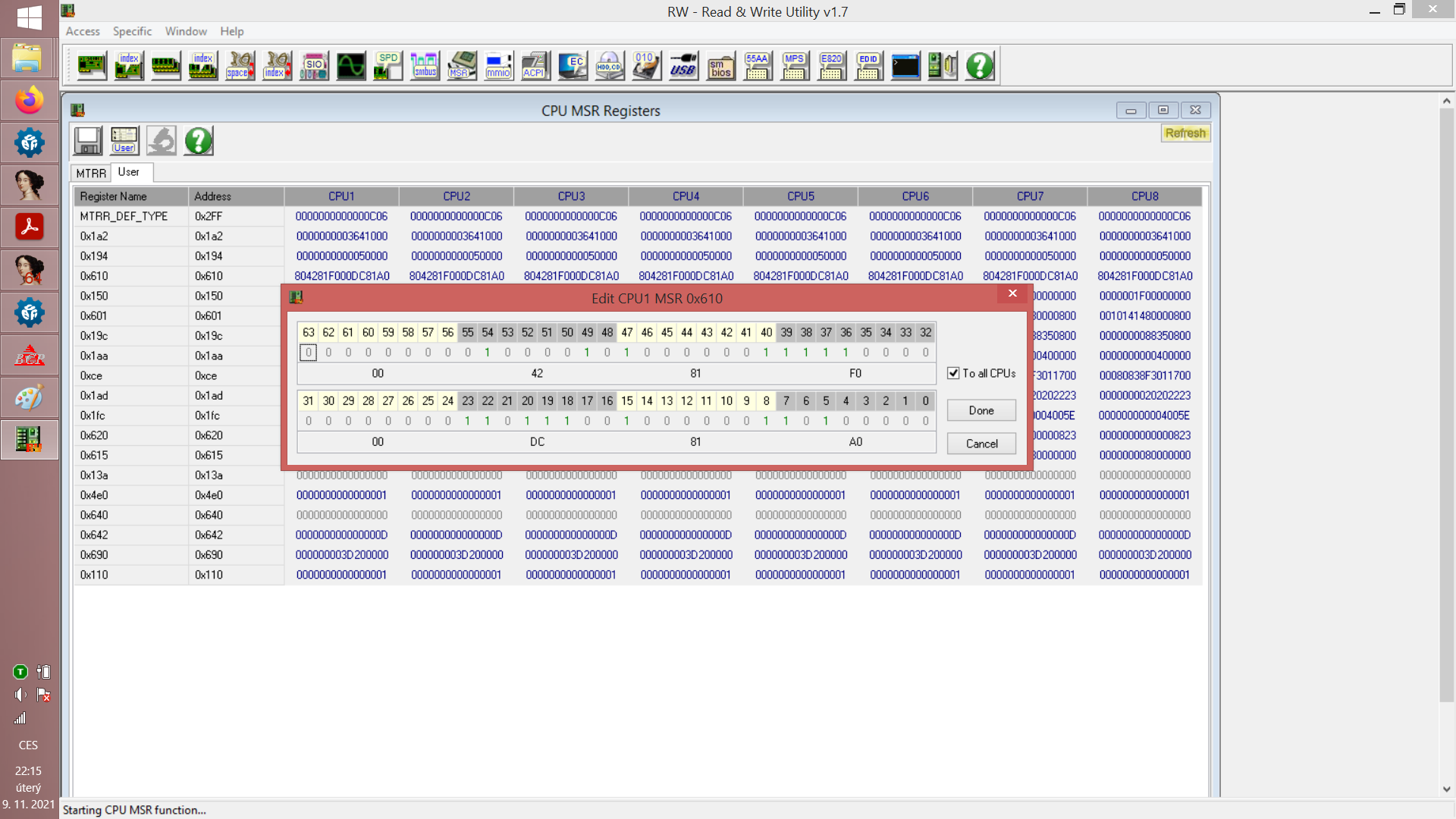Toggle bit 47 value in MSR editor
This screenshot has height=819, width=1456.
tap(627, 353)
